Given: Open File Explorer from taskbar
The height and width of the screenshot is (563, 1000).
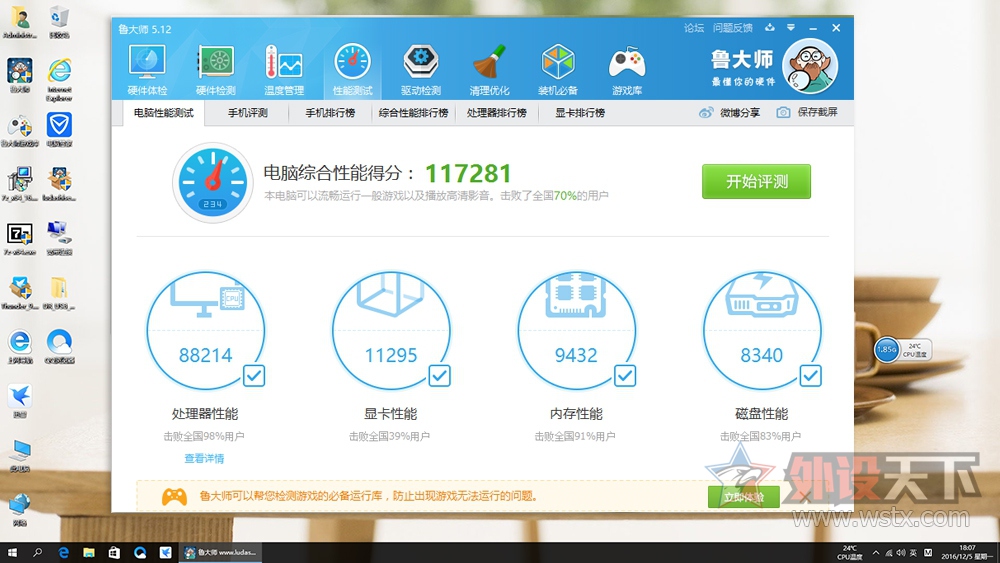Looking at the screenshot, I should point(89,552).
